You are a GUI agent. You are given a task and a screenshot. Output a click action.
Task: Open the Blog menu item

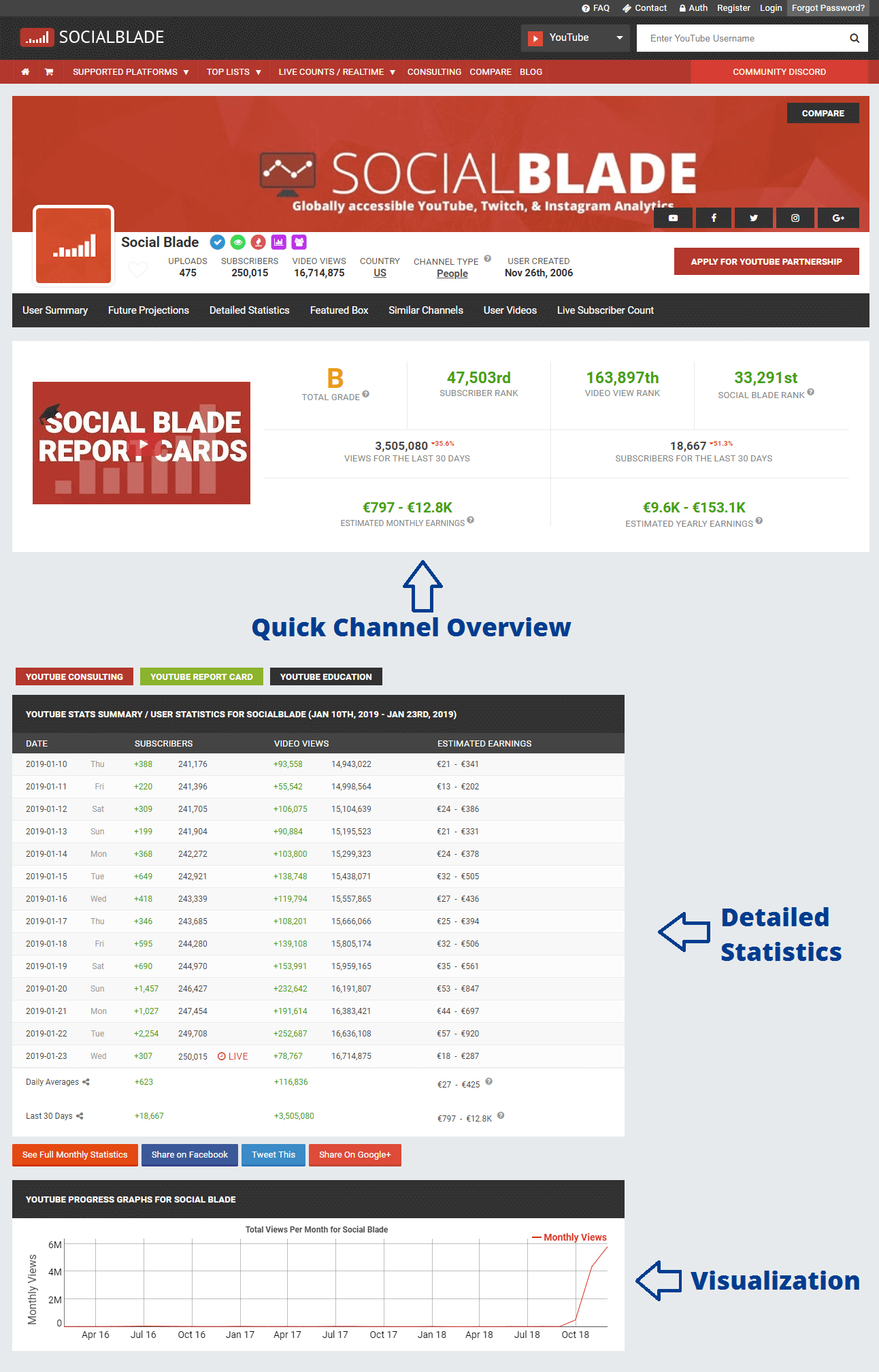(531, 71)
